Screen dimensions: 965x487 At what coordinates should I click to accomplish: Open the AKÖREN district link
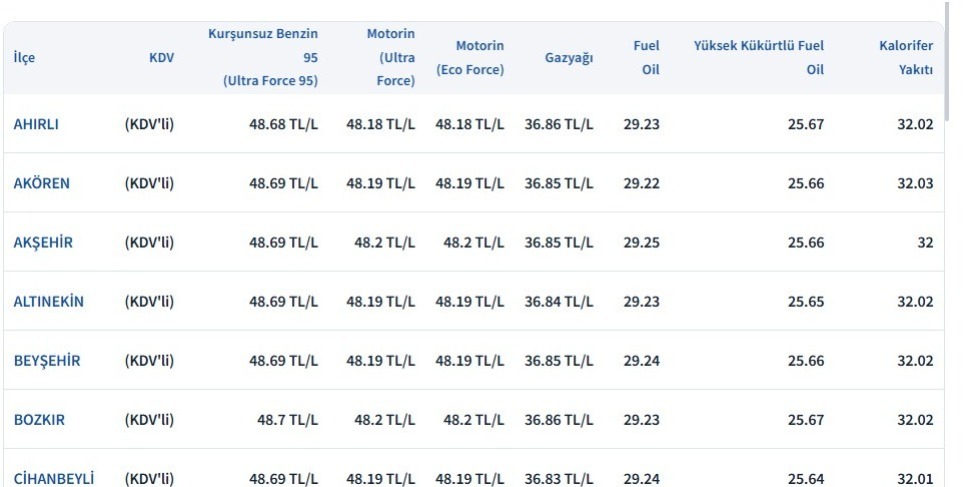41,183
